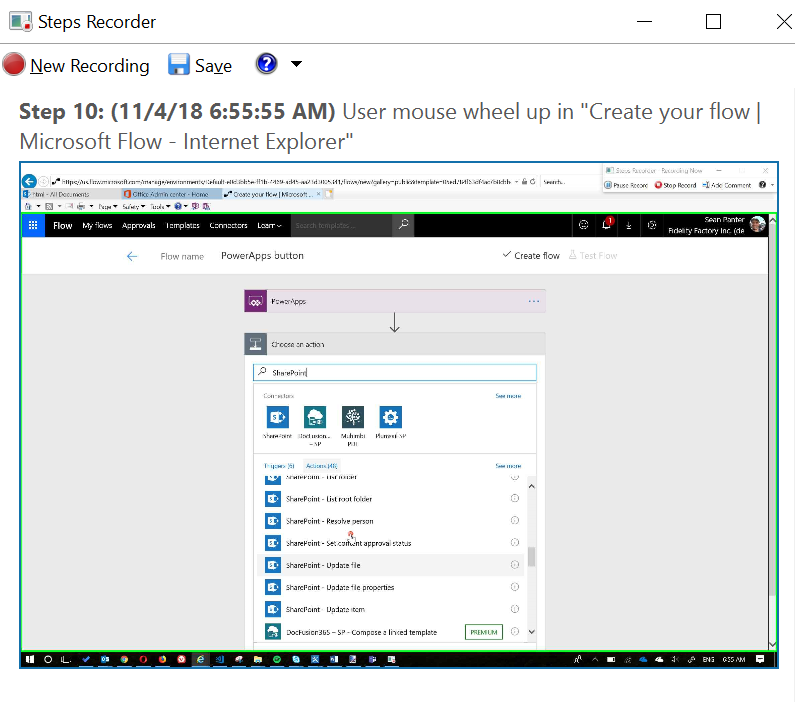Click the SharePoint search input box
Viewport: 795px width, 702px height.
395,373
